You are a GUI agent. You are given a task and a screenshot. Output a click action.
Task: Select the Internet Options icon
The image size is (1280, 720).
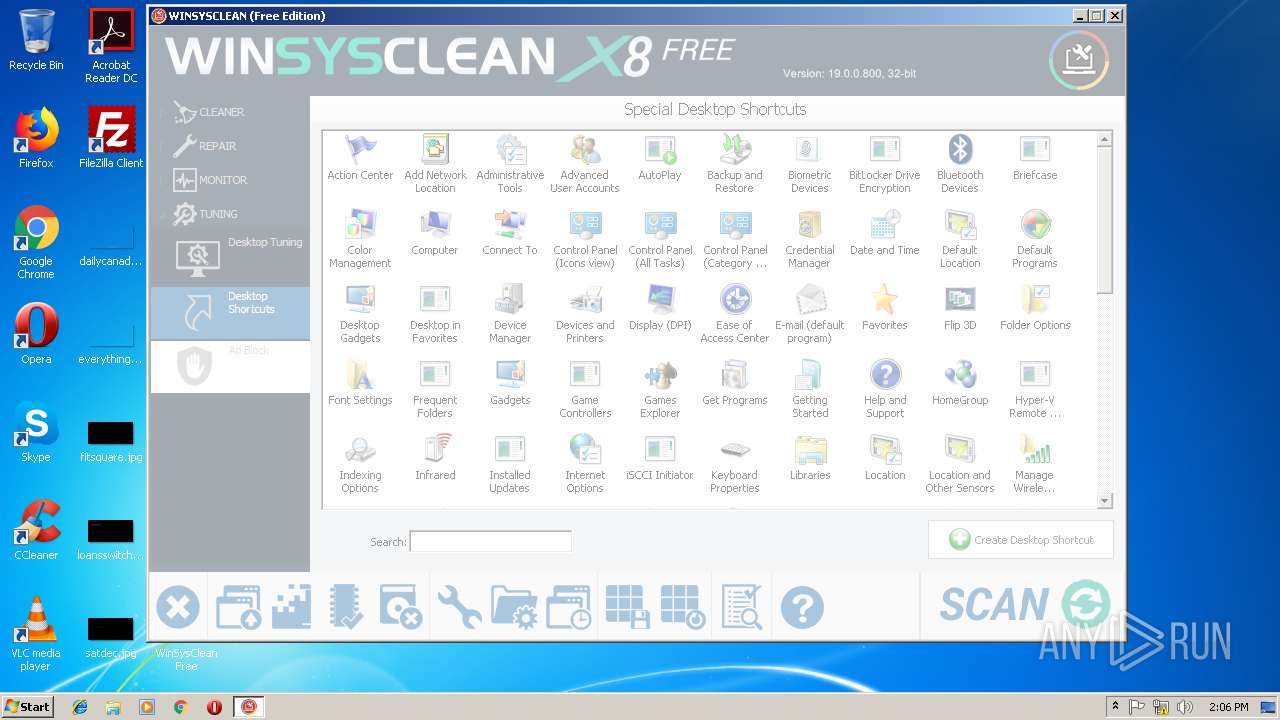tap(585, 450)
